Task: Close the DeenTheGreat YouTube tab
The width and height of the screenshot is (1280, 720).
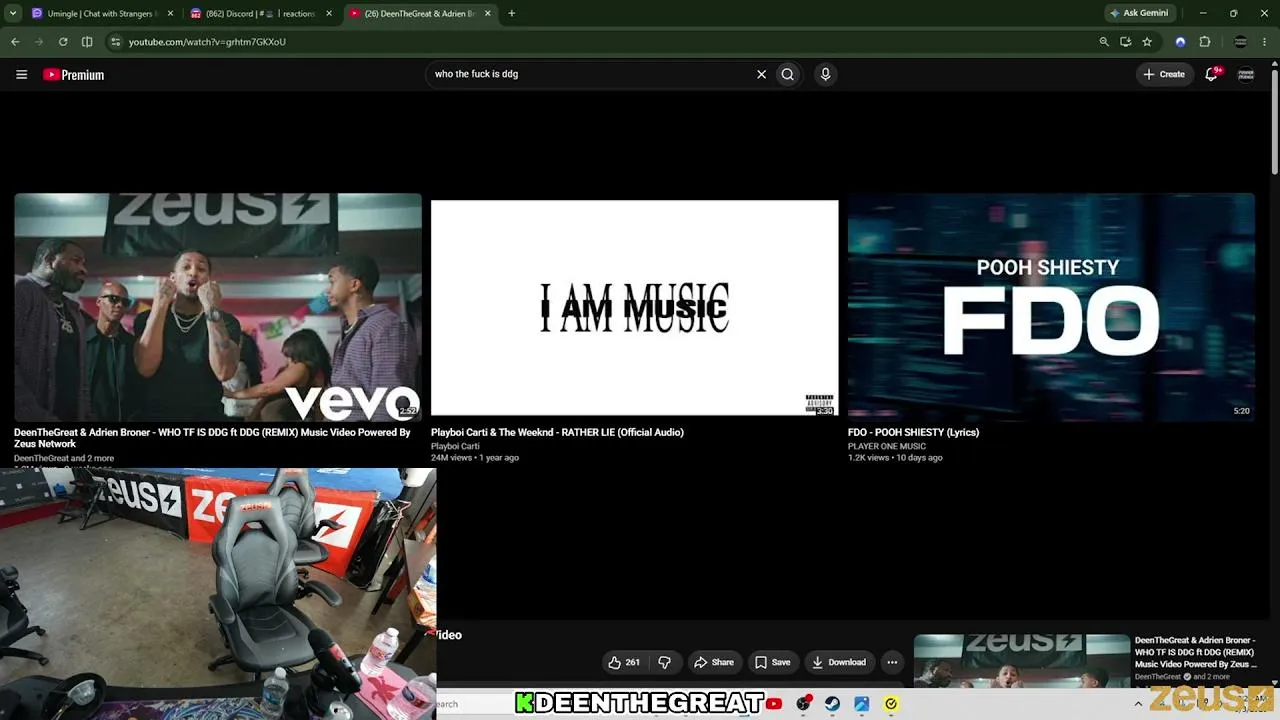Action: pos(486,14)
